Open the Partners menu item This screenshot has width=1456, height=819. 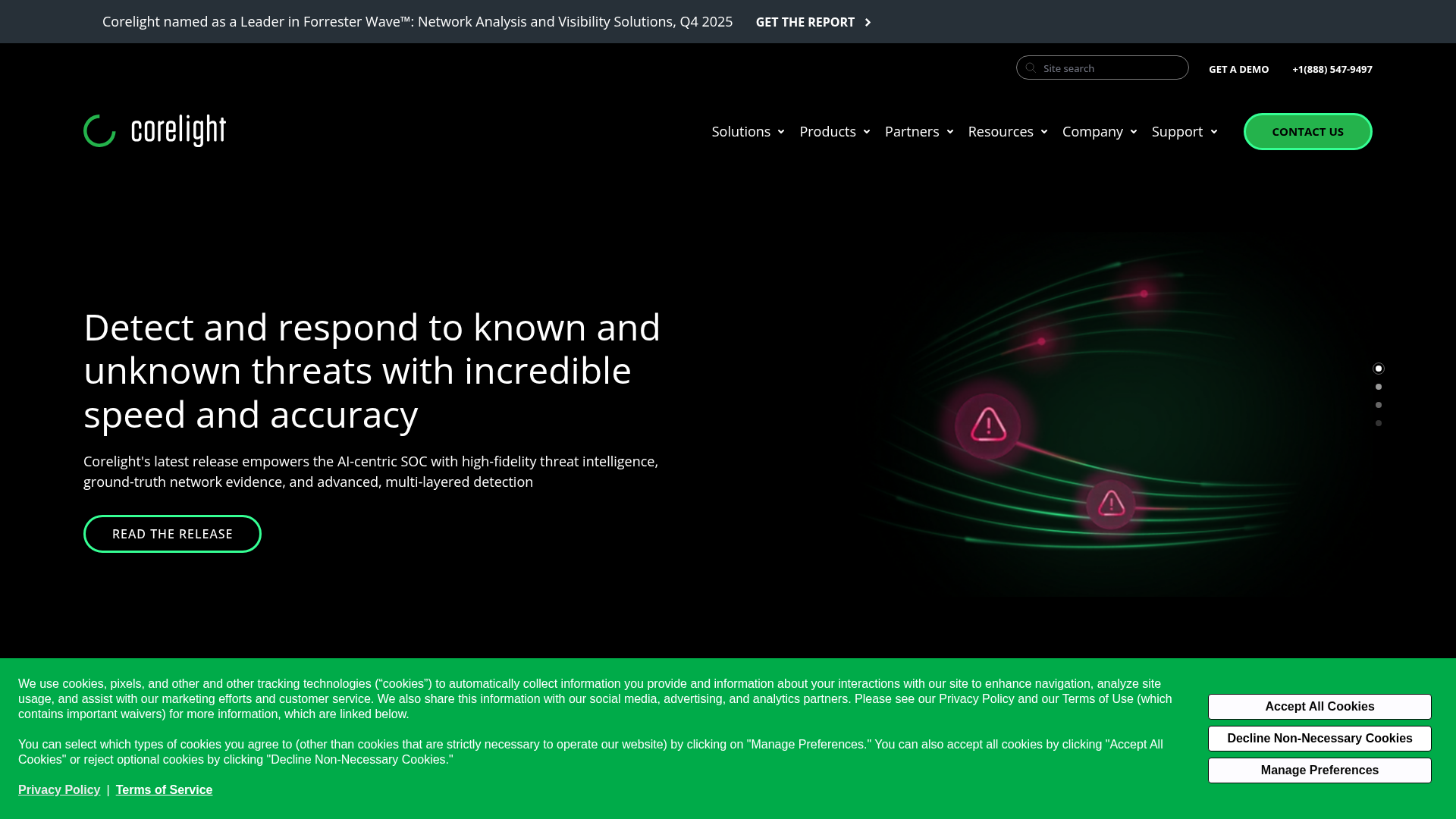(x=912, y=131)
